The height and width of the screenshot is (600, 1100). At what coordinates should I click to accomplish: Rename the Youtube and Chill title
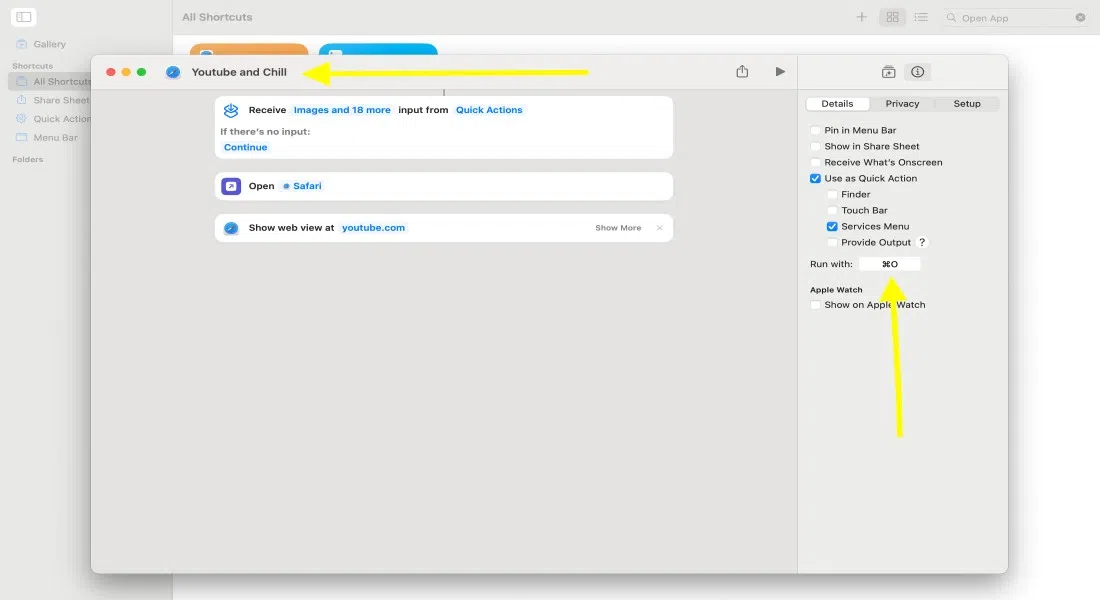pyautogui.click(x=239, y=72)
